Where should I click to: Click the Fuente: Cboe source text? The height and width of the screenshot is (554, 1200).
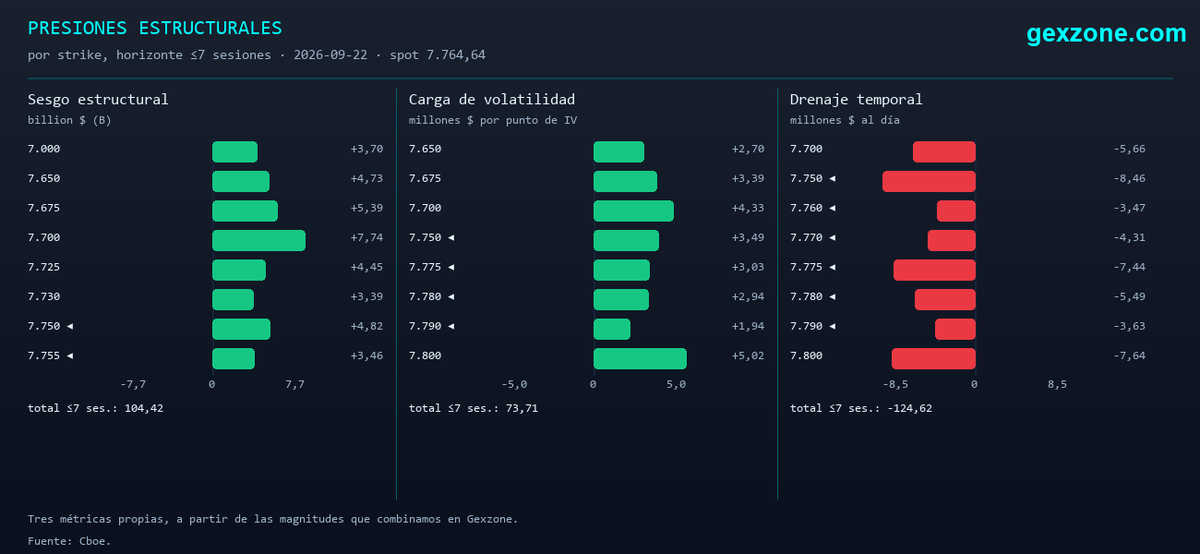pos(70,541)
